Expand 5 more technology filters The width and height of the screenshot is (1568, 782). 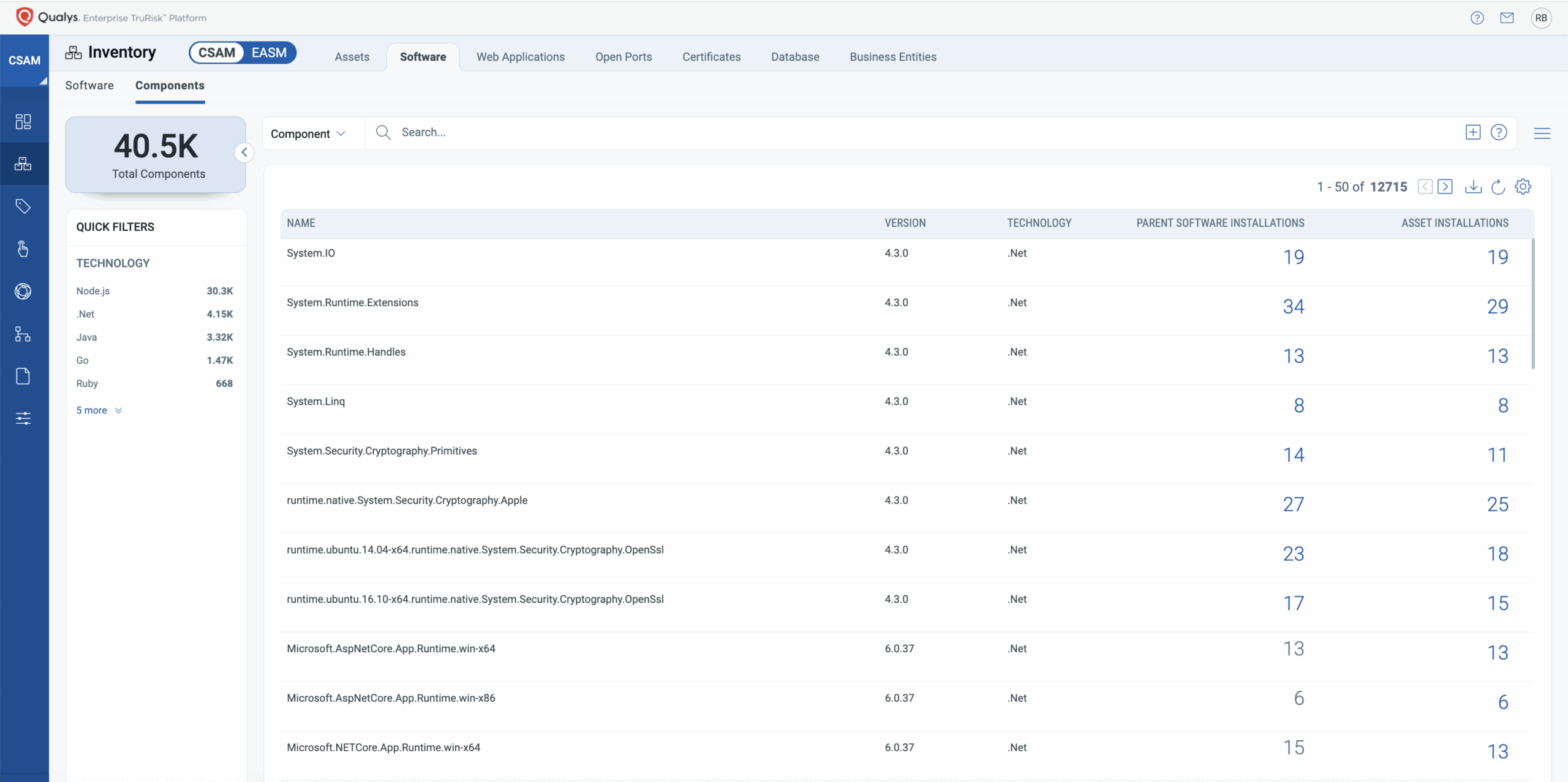coord(99,410)
